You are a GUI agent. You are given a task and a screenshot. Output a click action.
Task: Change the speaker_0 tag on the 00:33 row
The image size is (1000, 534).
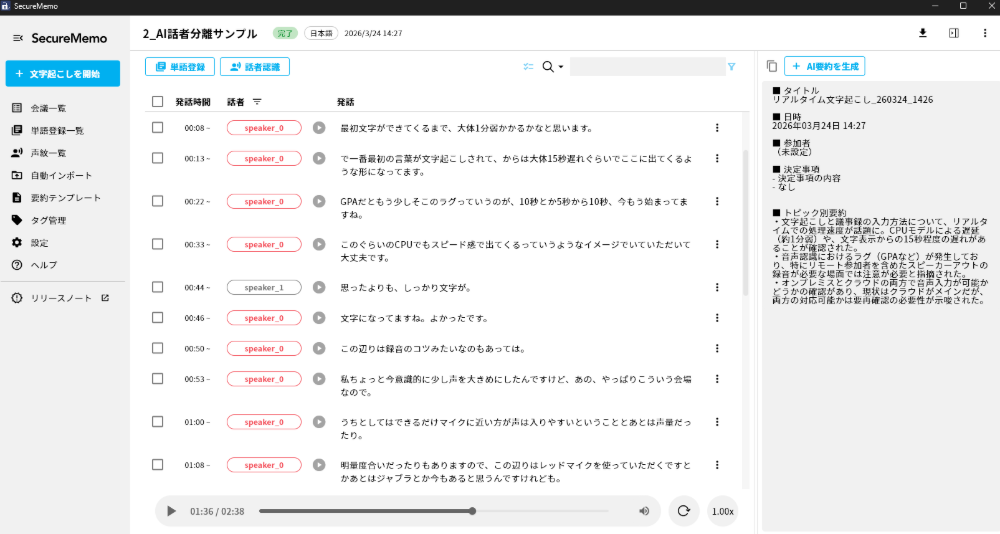click(x=264, y=244)
